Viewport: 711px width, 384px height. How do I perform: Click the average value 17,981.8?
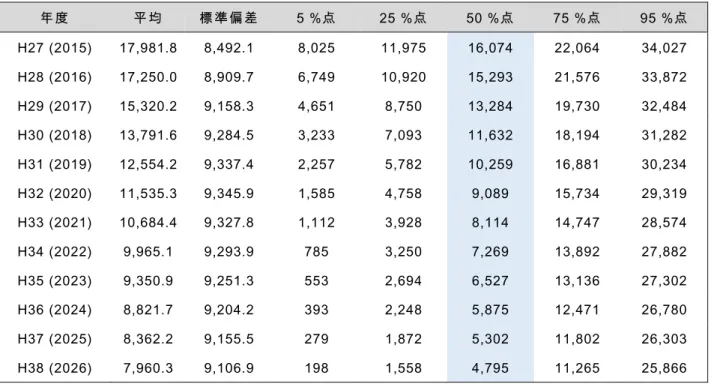pyautogui.click(x=148, y=48)
